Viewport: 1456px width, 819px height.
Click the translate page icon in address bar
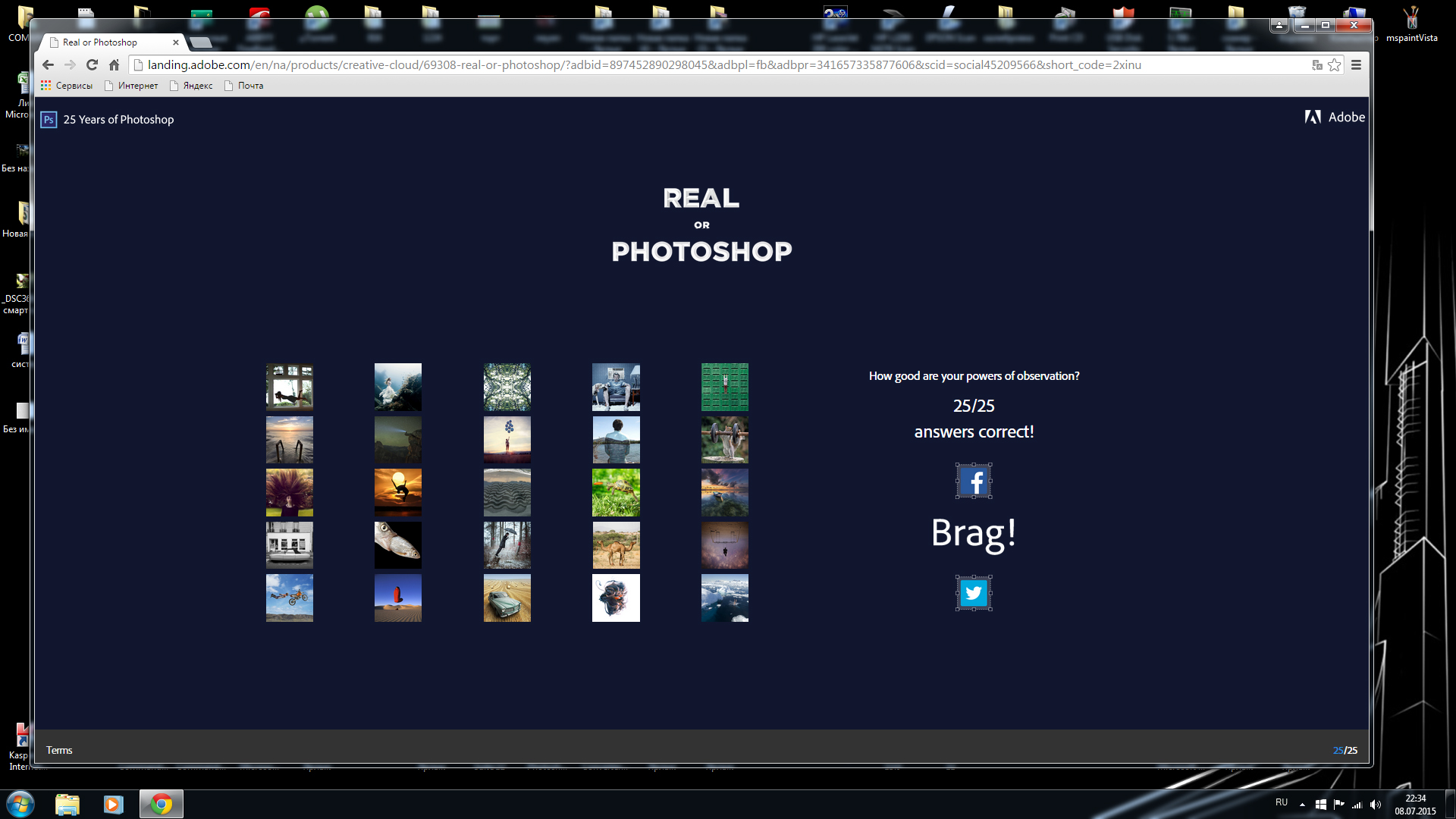tap(1317, 65)
